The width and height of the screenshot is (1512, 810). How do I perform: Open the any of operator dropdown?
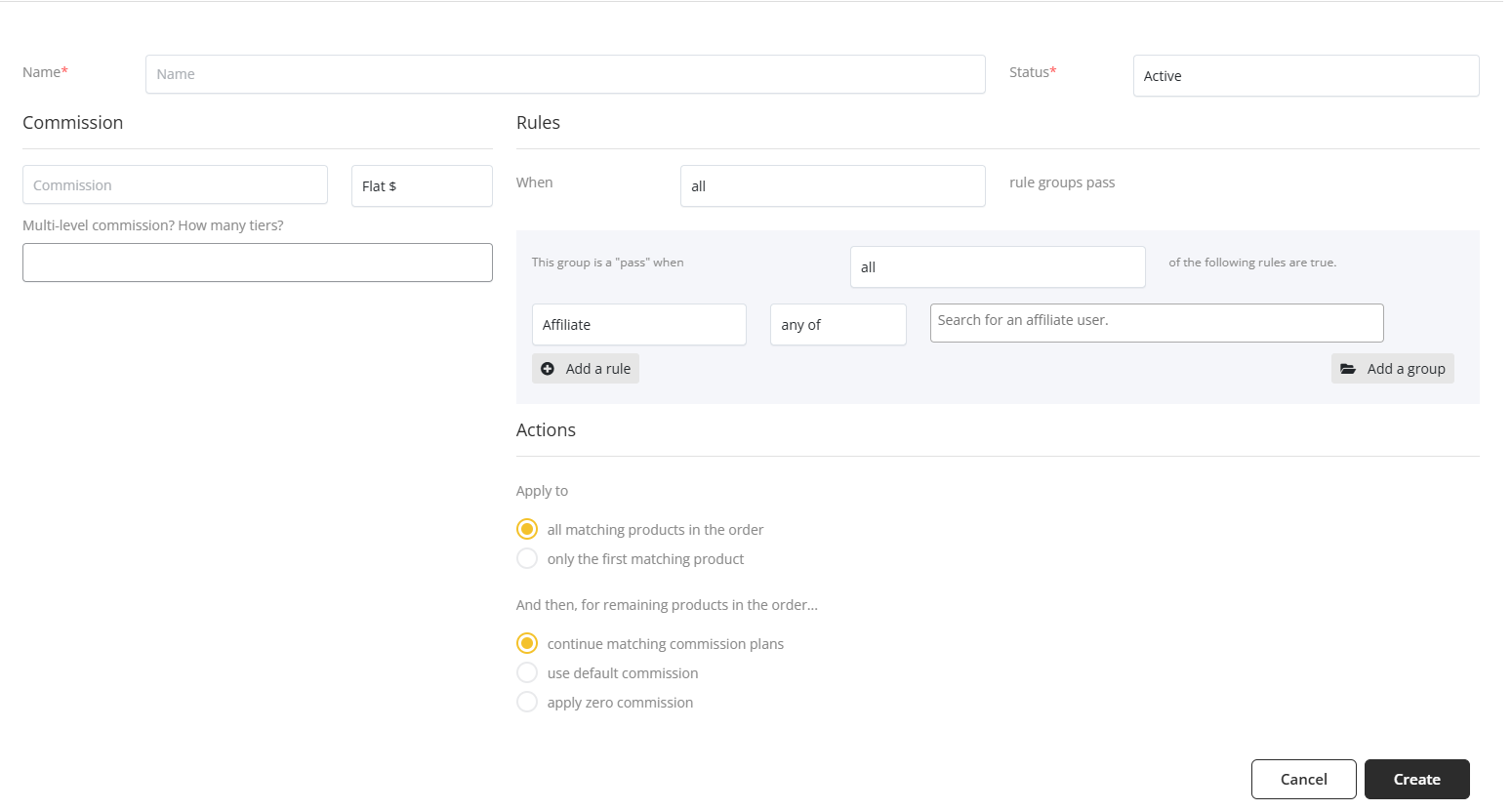click(x=838, y=324)
